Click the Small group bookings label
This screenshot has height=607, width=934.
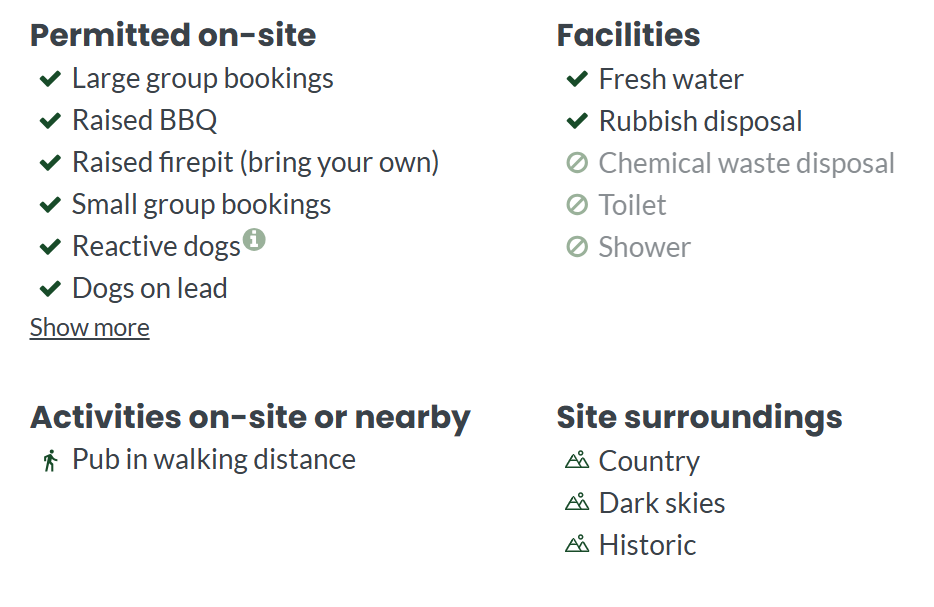click(201, 205)
